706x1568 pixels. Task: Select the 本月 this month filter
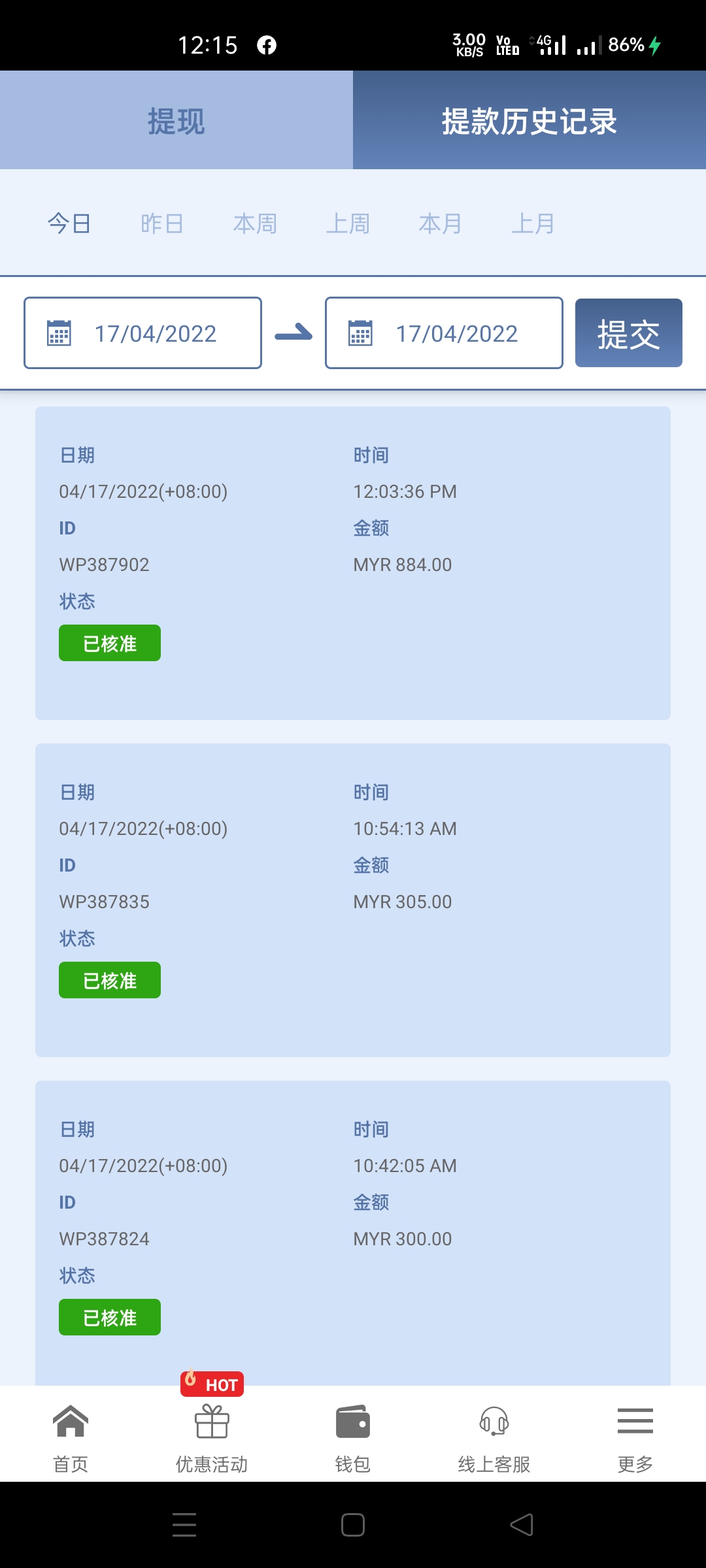441,223
